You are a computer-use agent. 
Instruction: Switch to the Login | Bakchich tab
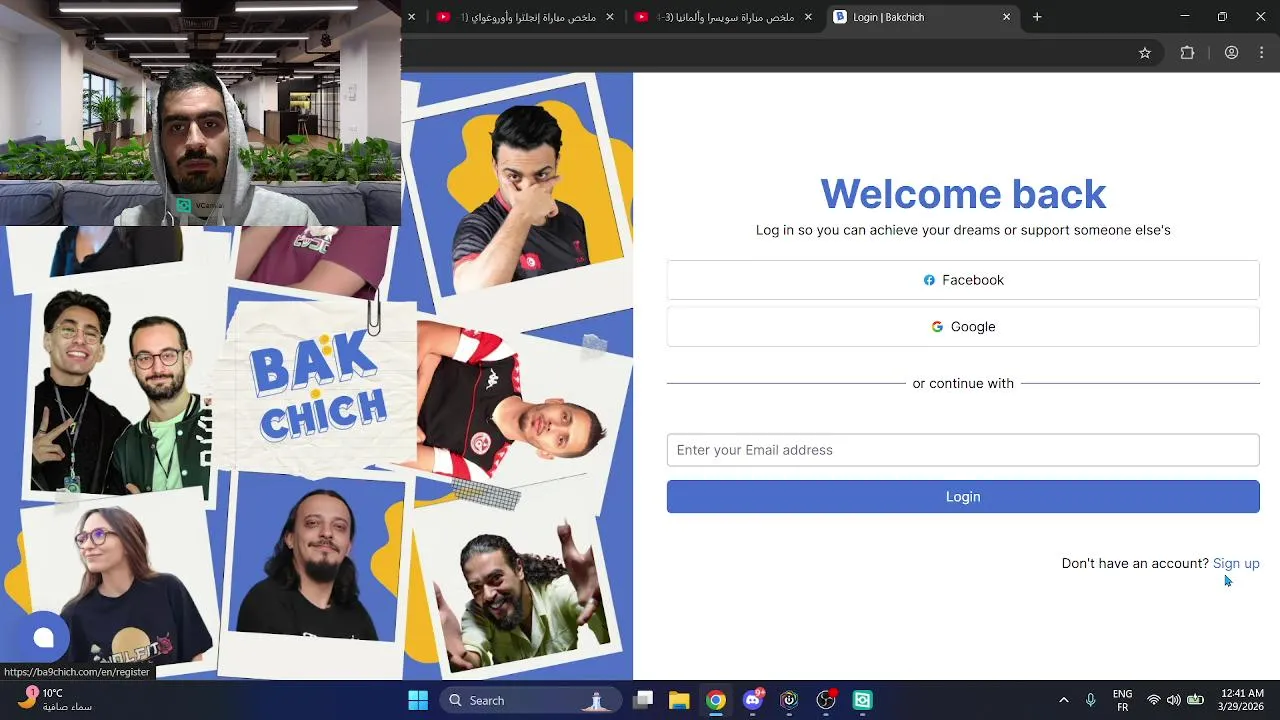pos(922,17)
